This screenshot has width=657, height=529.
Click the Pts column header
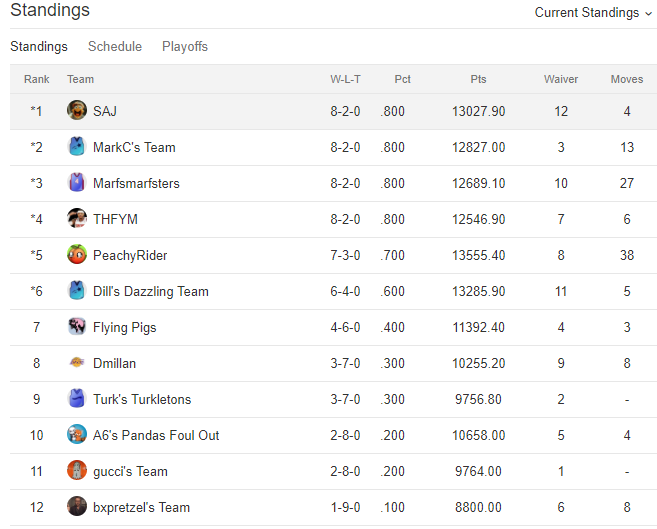click(478, 79)
